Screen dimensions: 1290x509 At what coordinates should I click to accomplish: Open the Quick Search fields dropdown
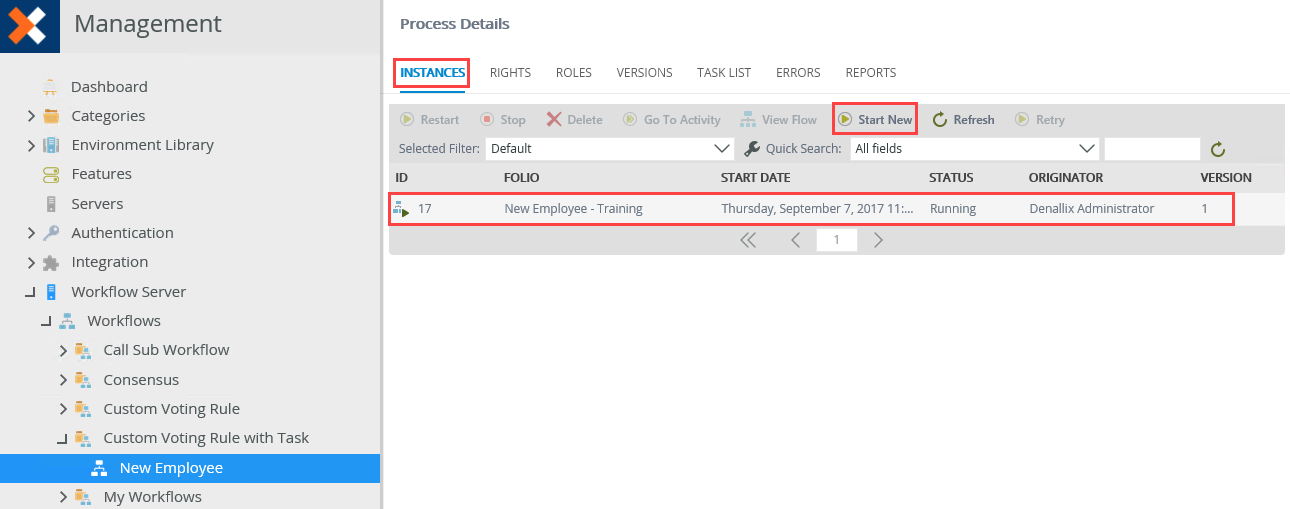click(x=974, y=149)
